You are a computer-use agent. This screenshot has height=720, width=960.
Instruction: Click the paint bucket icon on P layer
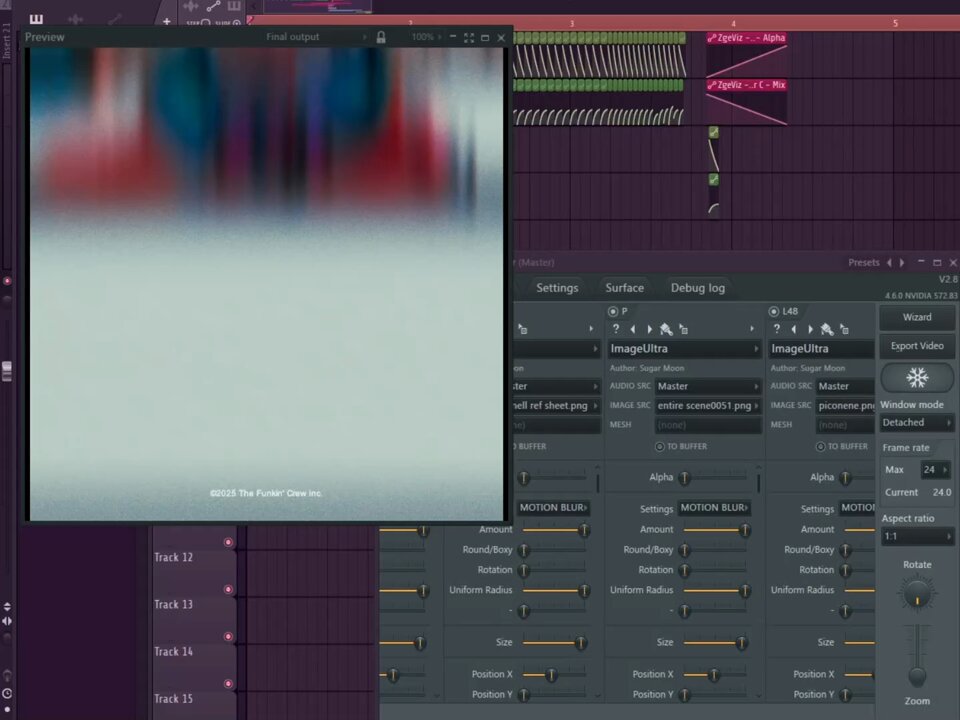pos(666,329)
